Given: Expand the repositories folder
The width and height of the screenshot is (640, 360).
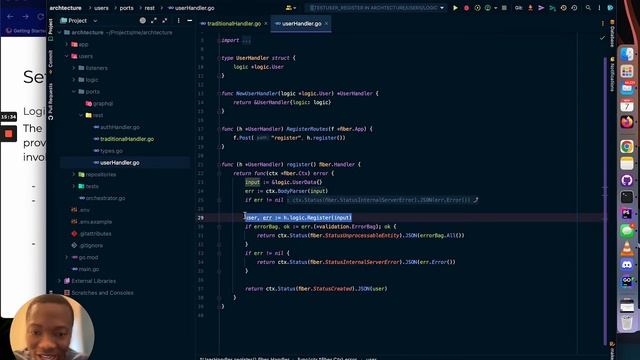Looking at the screenshot, I should [x=74, y=174].
